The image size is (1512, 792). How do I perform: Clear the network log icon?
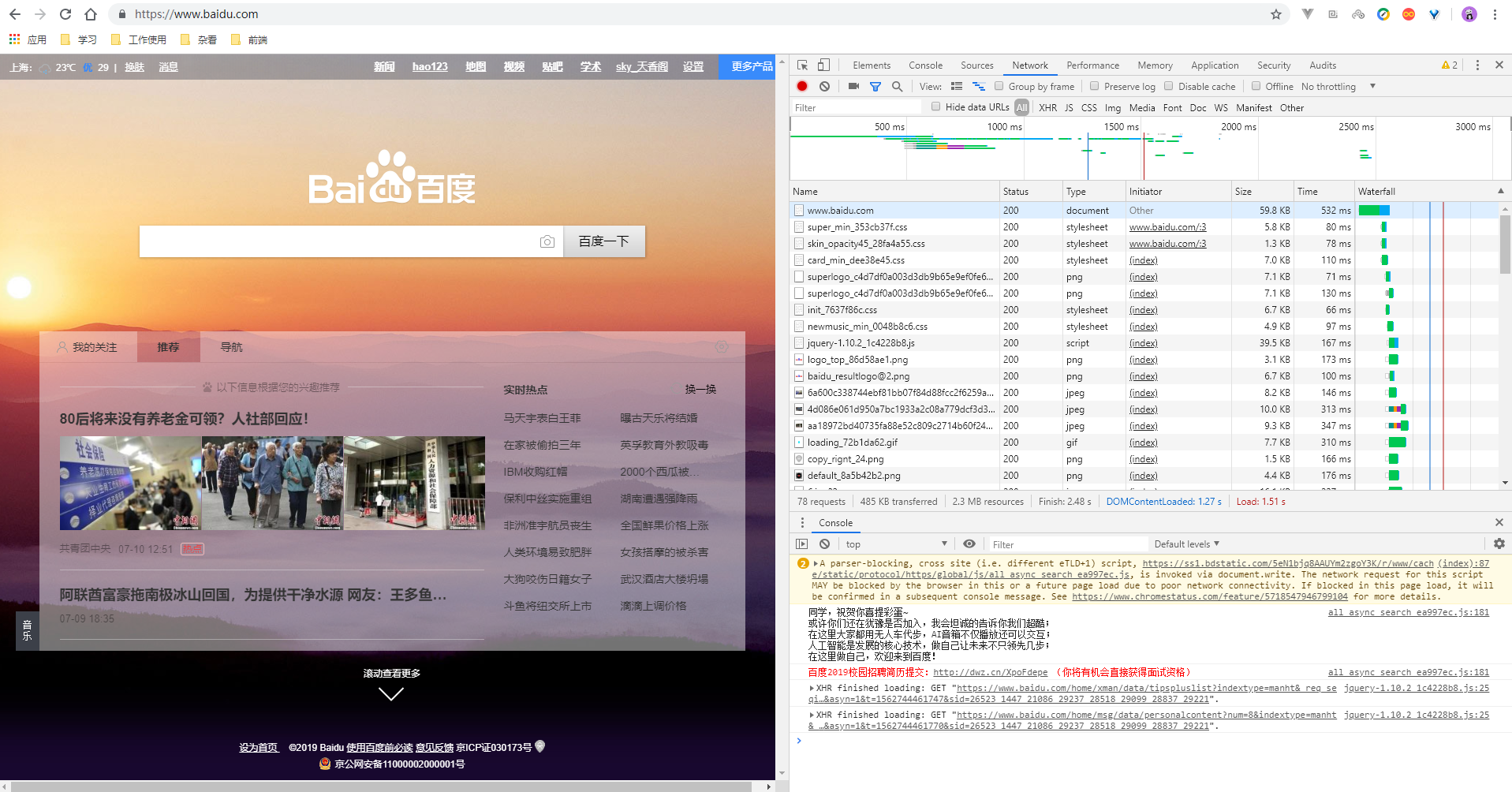pos(824,86)
